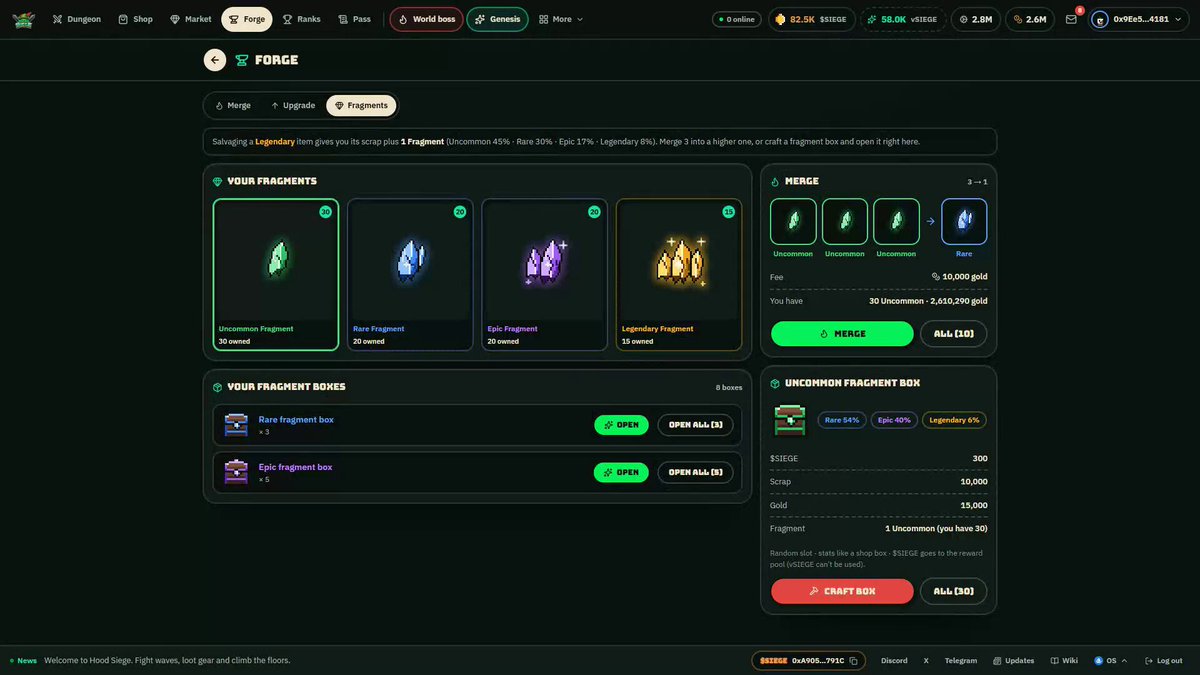
Task: Expand the OS selector in footer
Action: click(1111, 661)
